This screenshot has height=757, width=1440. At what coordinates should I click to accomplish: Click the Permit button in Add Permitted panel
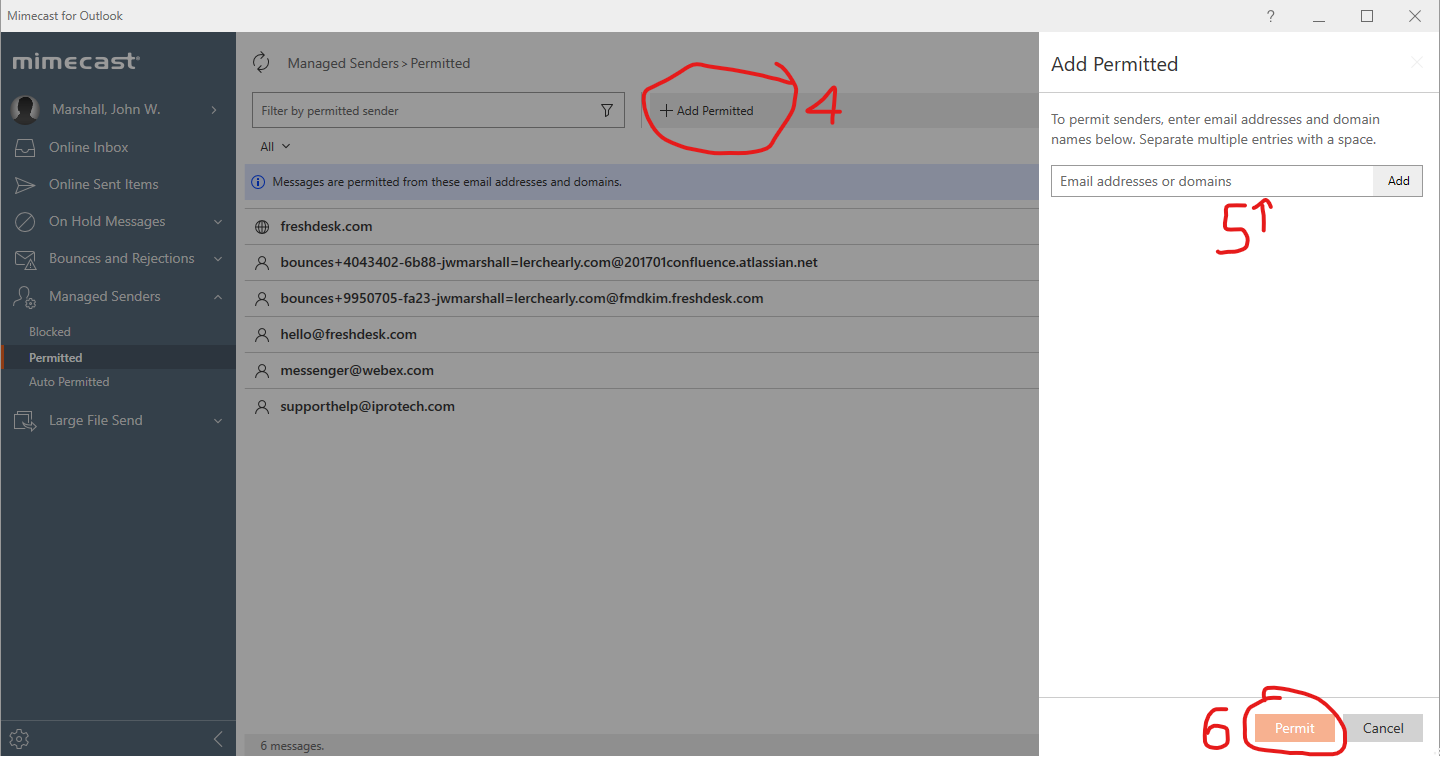[1295, 728]
